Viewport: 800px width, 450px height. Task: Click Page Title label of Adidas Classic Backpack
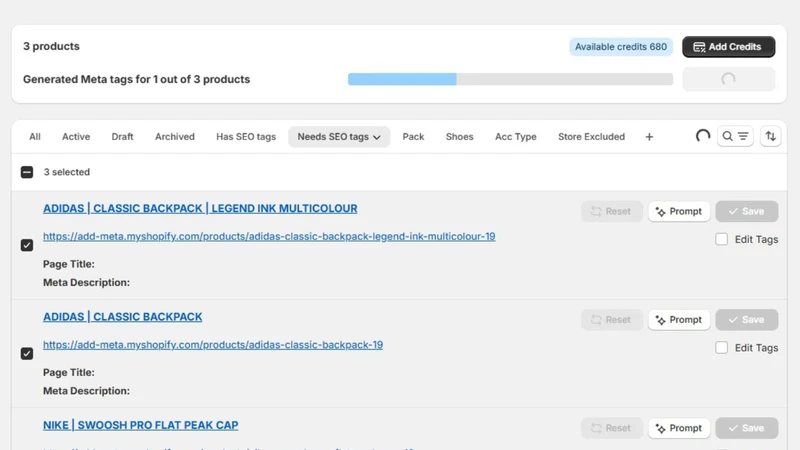(x=68, y=372)
